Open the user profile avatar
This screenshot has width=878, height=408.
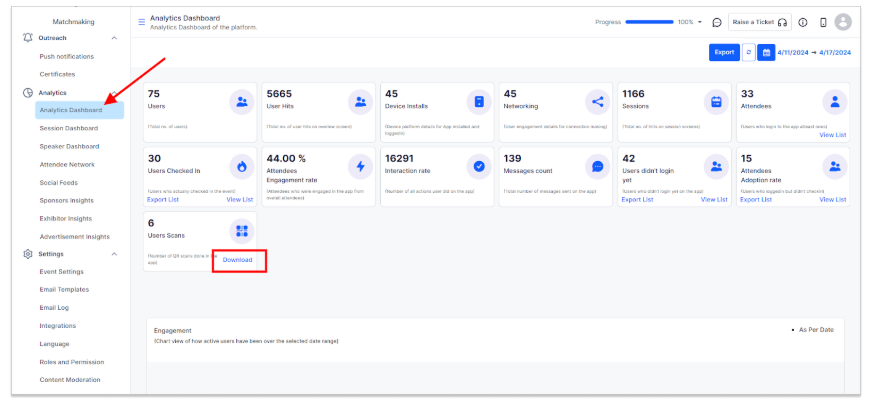tap(843, 22)
